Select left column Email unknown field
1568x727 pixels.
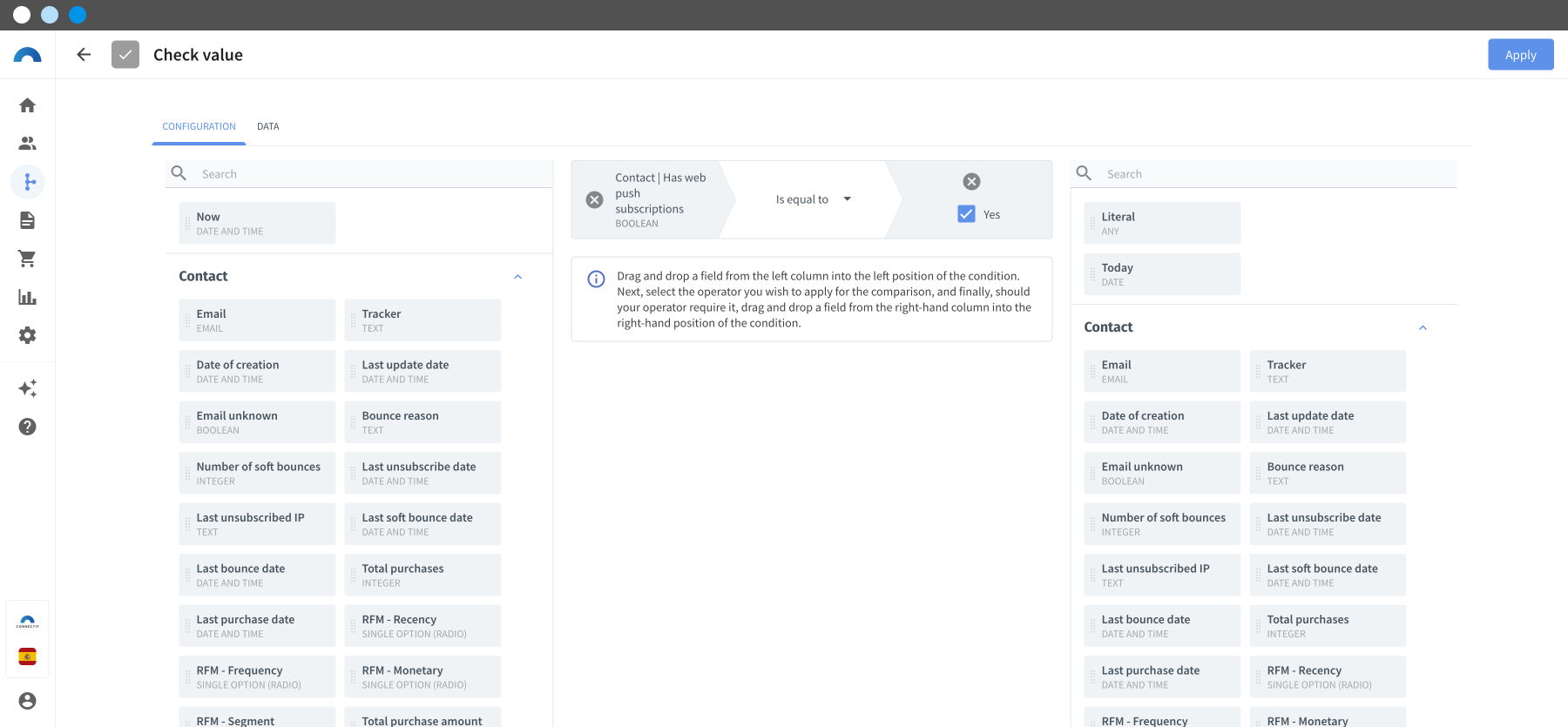pos(257,422)
